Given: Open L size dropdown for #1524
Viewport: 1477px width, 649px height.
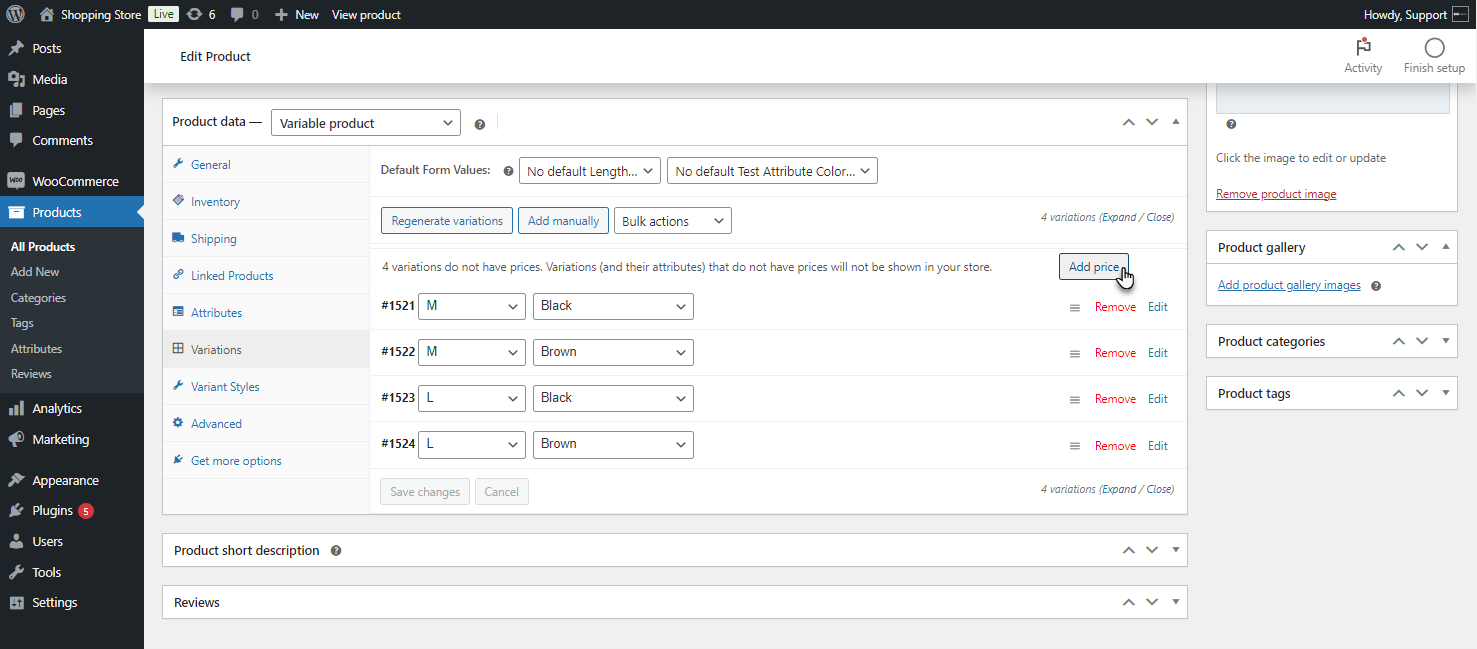Looking at the screenshot, I should point(472,444).
